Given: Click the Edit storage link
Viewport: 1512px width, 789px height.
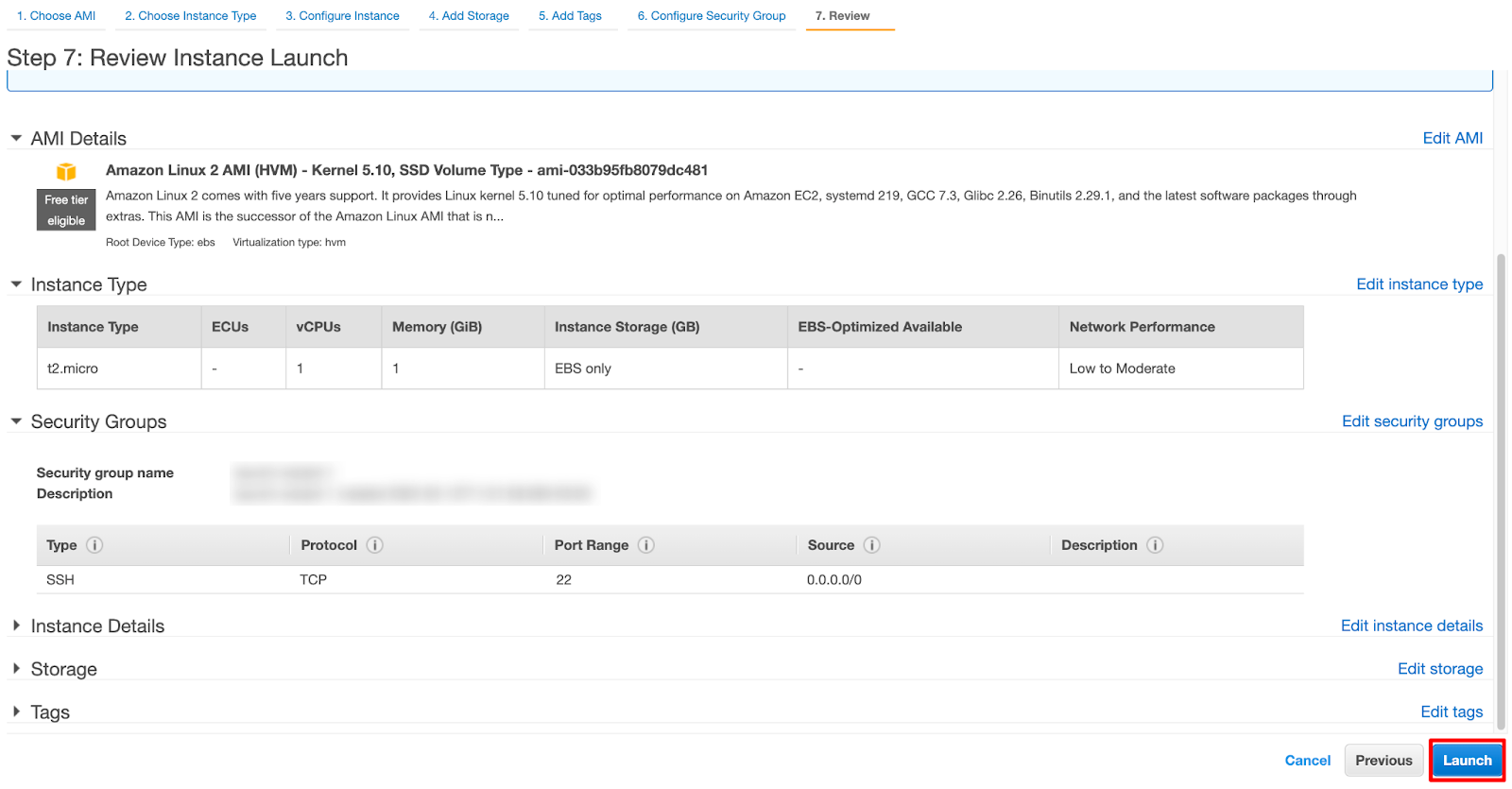Looking at the screenshot, I should 1440,669.
